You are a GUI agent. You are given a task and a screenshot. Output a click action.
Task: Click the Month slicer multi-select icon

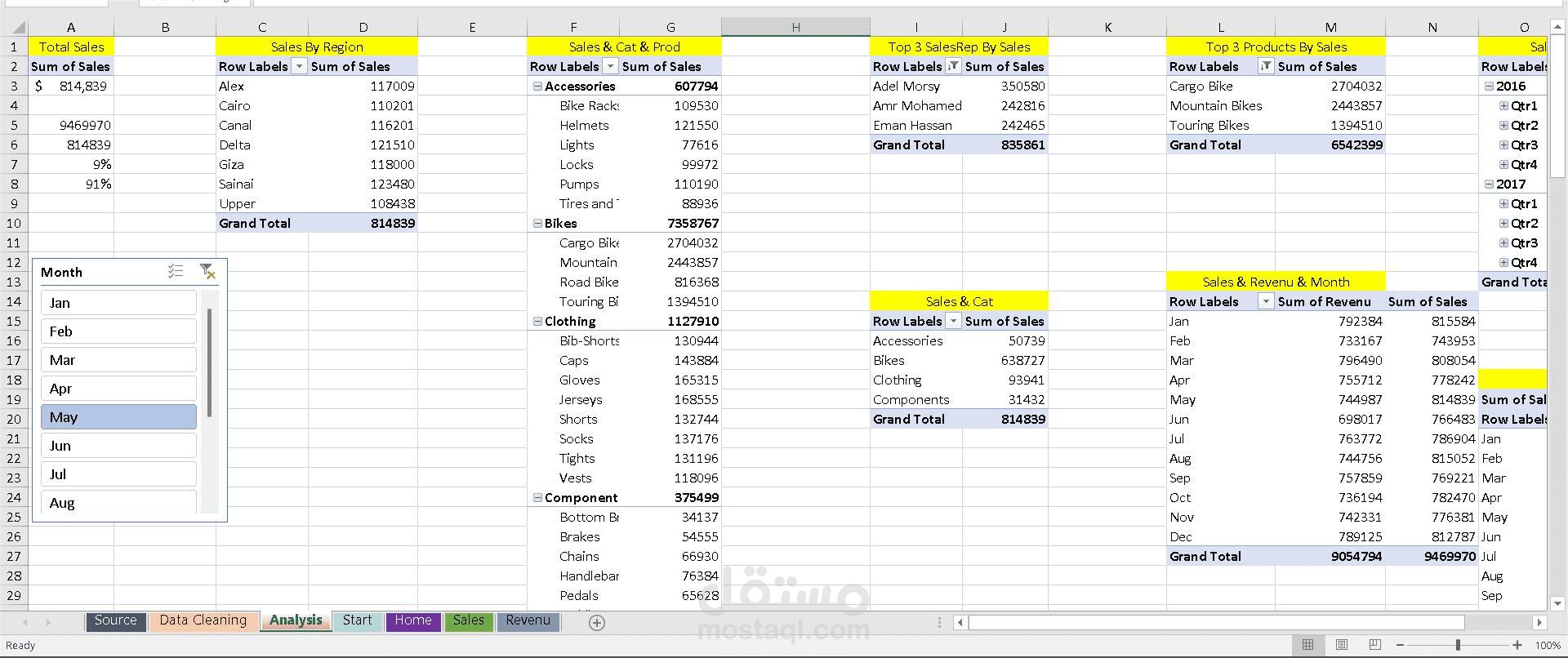(x=176, y=272)
